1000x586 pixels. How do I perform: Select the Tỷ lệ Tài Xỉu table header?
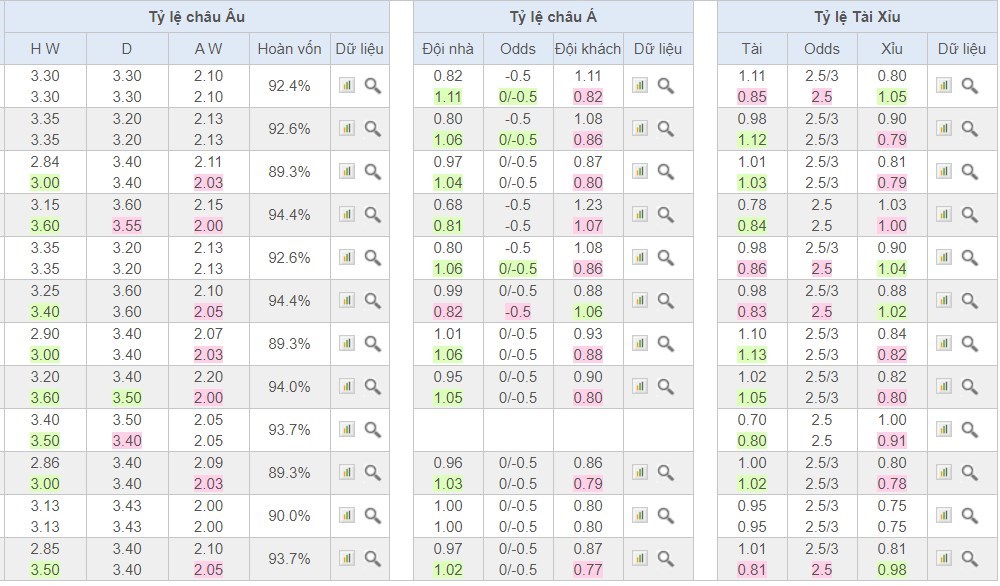point(857,17)
